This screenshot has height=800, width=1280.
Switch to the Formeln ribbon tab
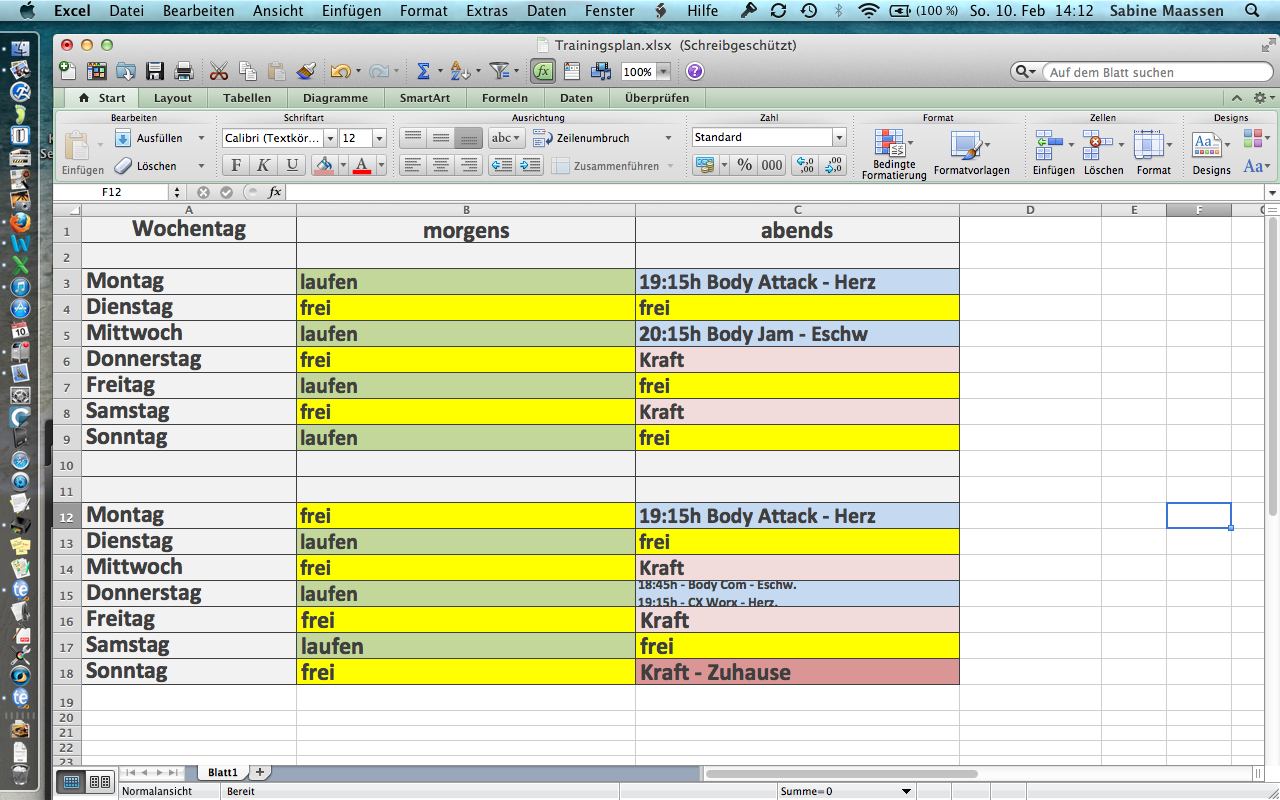[x=504, y=98]
